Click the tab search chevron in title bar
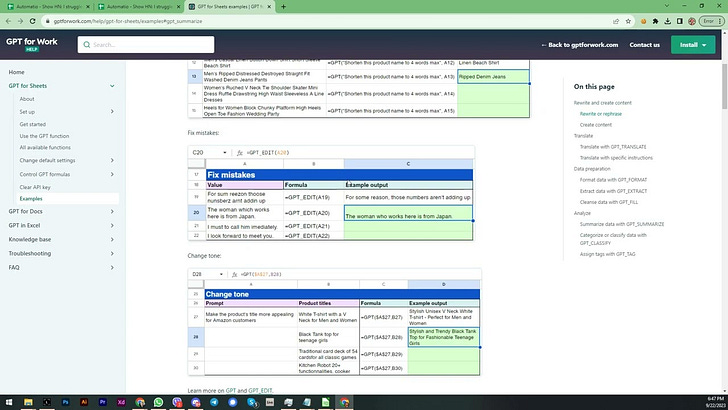This screenshot has height=410, width=728. [x=667, y=6]
